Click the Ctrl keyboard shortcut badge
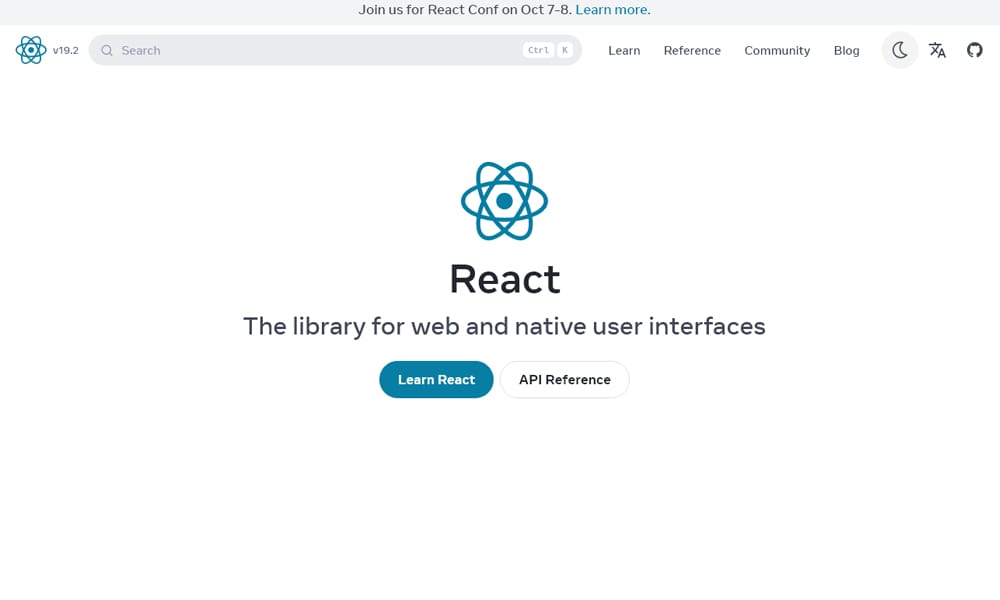 (x=538, y=49)
